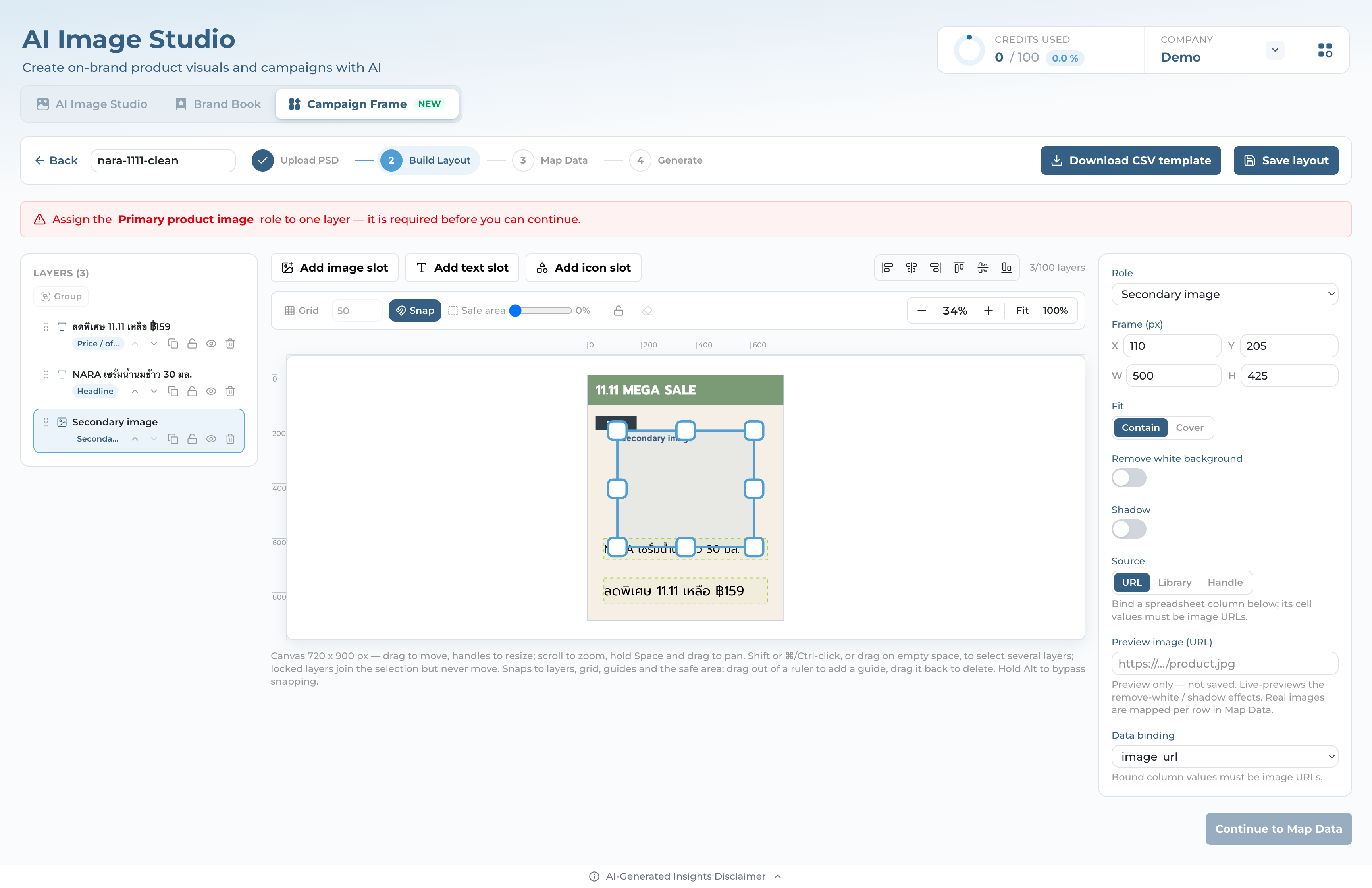Duplicate the NARA headline layer
Image resolution: width=1372 pixels, height=888 pixels.
(x=173, y=391)
